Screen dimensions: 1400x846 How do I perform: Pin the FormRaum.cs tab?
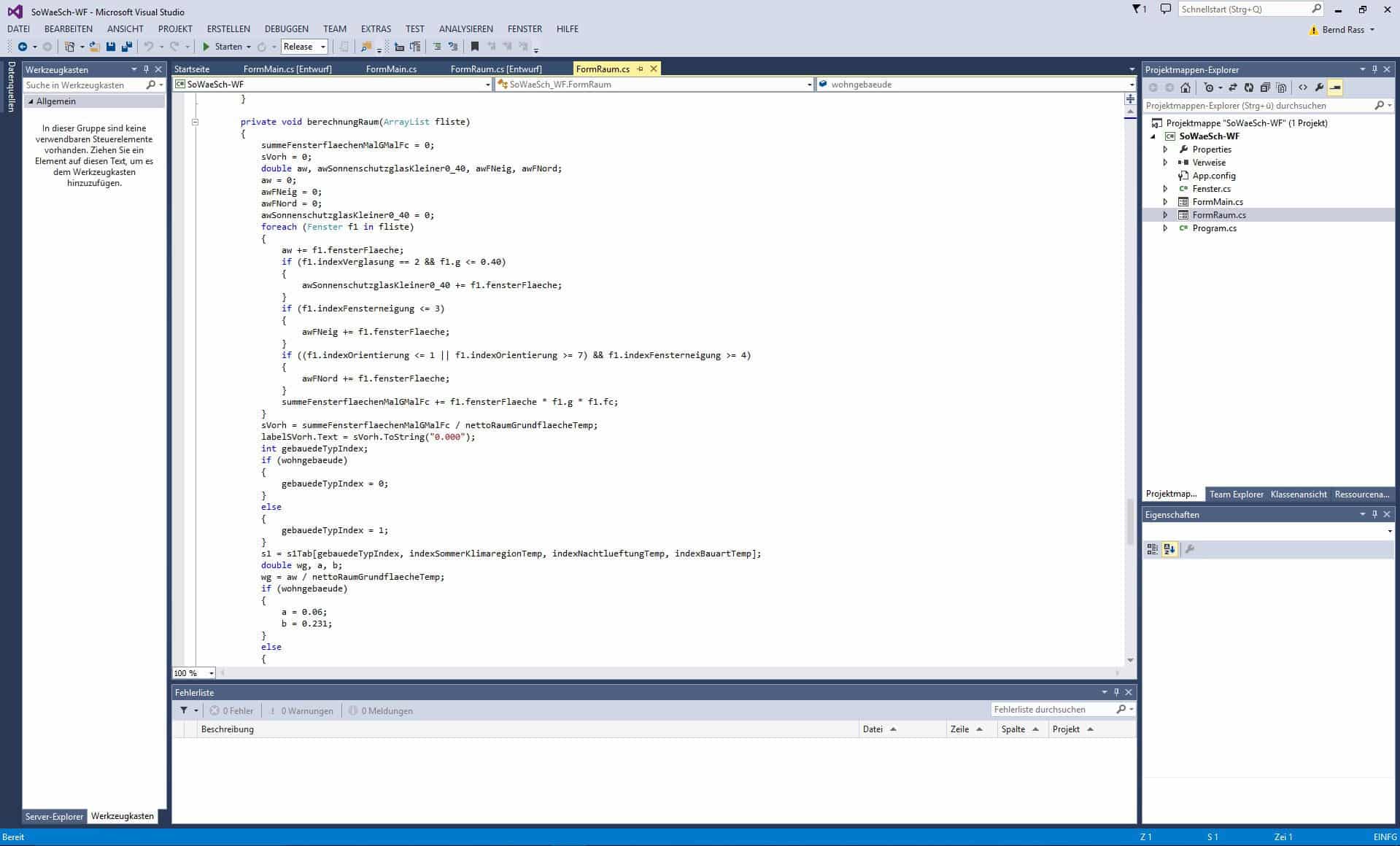click(640, 69)
